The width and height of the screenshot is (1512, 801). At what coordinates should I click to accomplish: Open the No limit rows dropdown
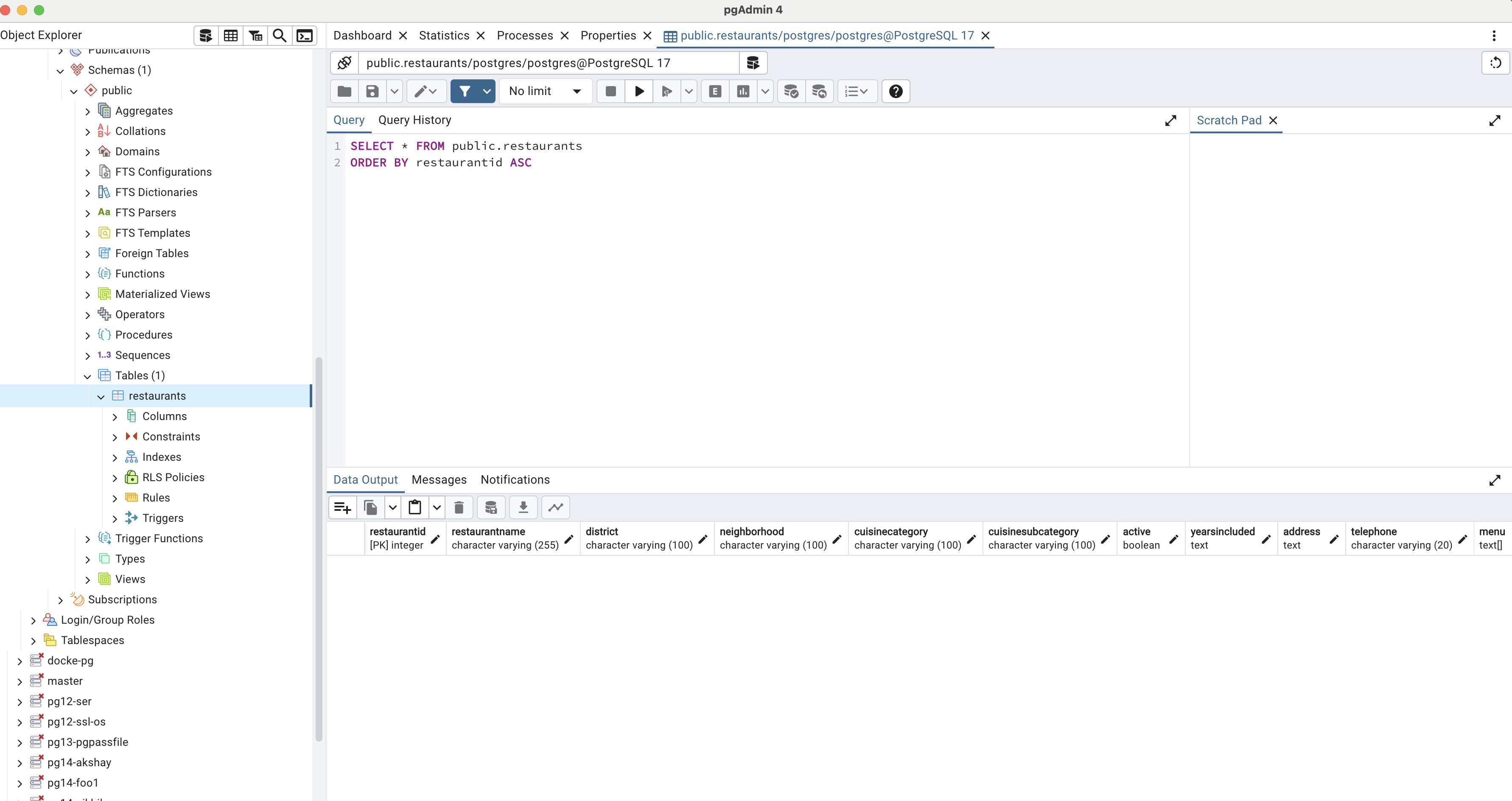[x=545, y=92]
